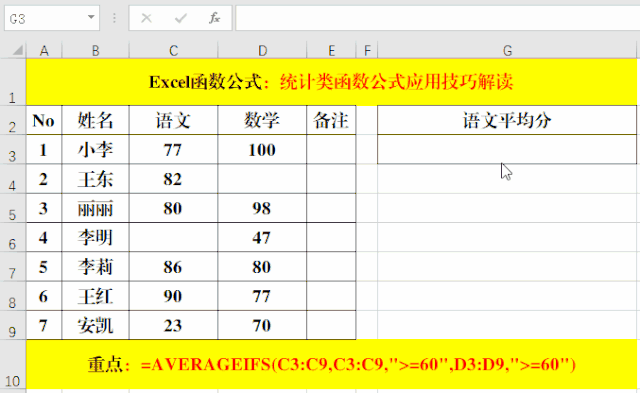Click the name cell '丽丽'
Screen dimensions: 640x393
(x=96, y=208)
